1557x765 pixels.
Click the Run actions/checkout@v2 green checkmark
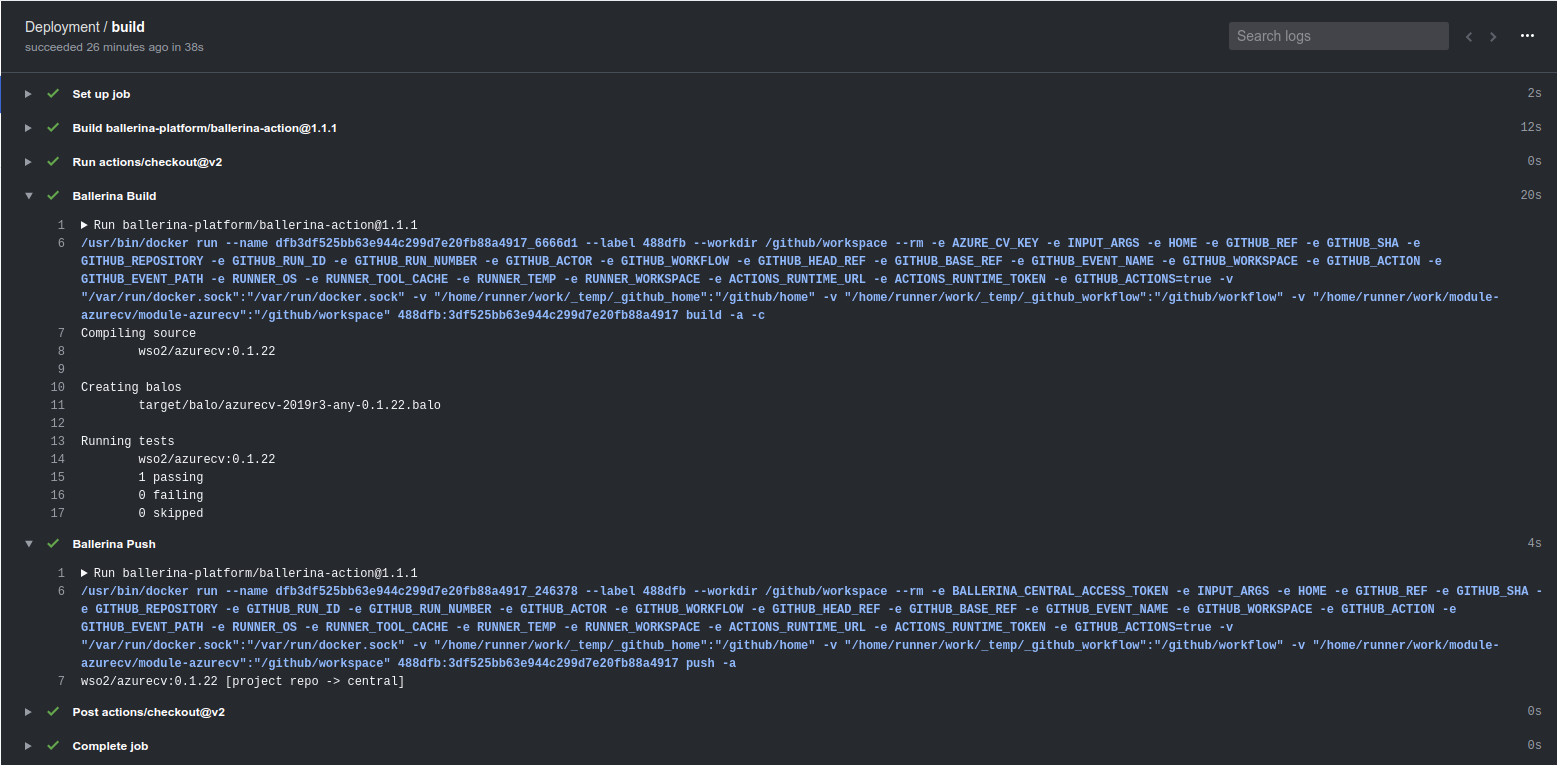pos(53,162)
